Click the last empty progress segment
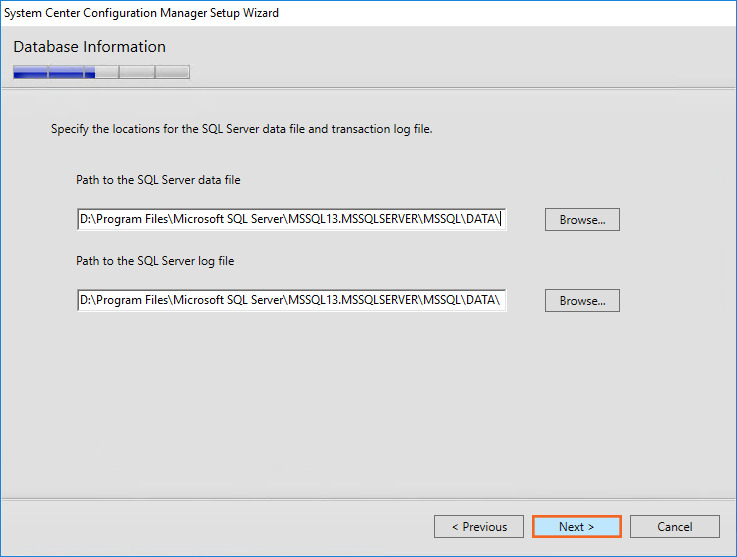The width and height of the screenshot is (737, 557). [x=172, y=72]
